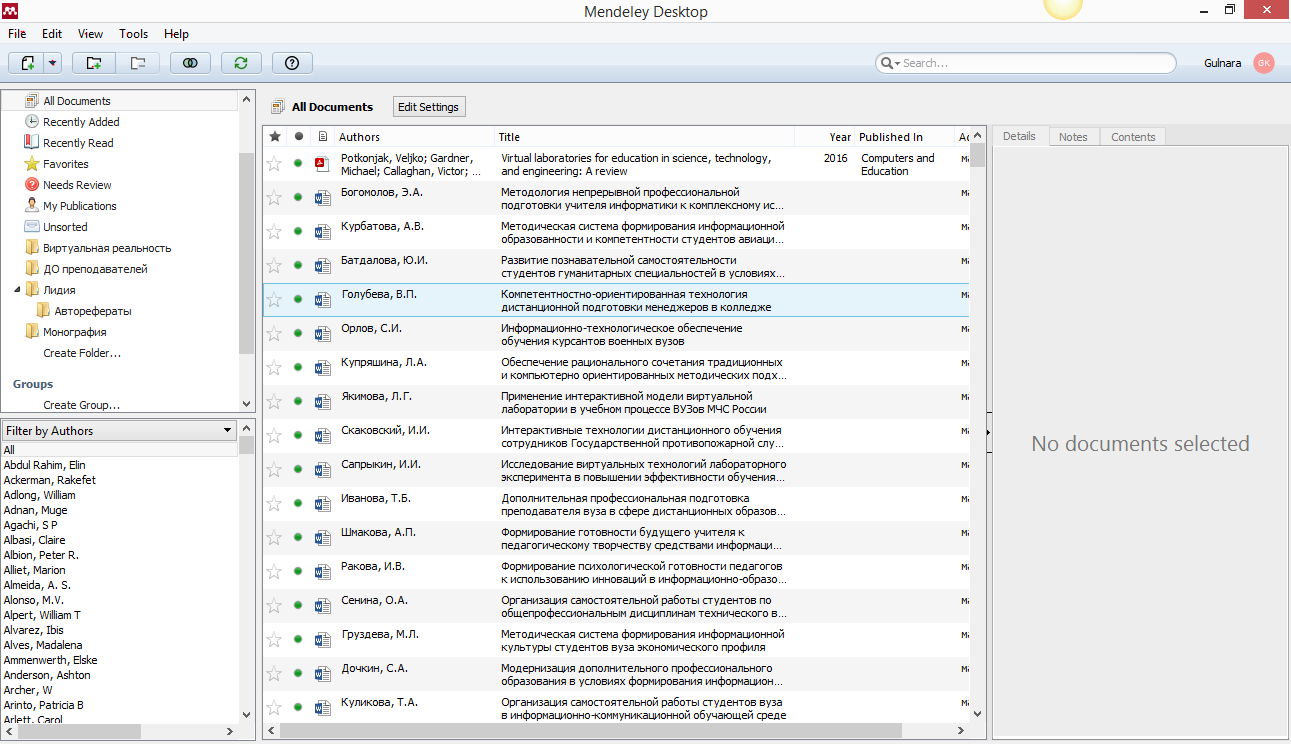Switch to the Contents tab
Viewport: 1291px width, 744px height.
1133,137
